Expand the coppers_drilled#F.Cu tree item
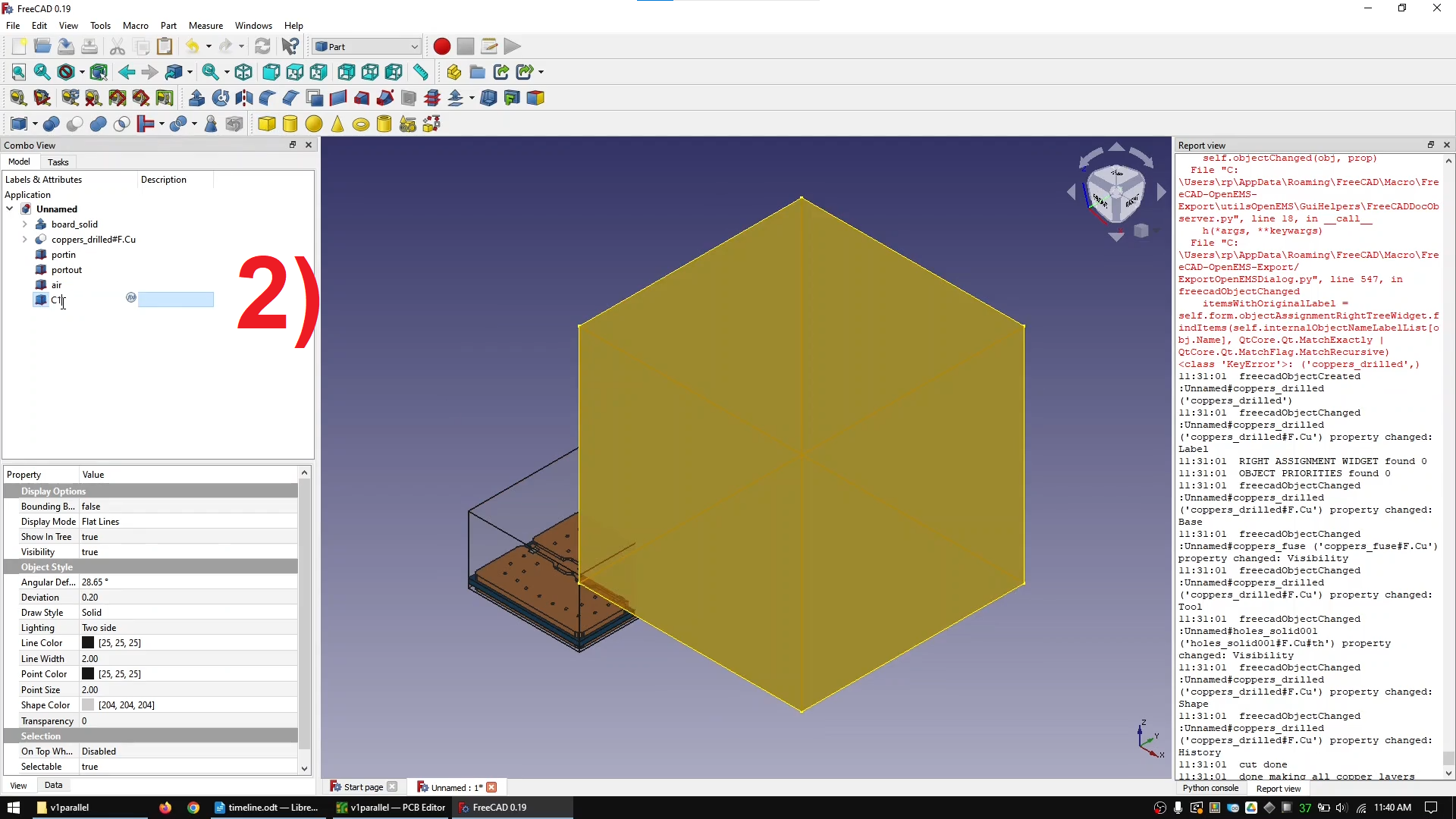The image size is (1456, 819). (25, 240)
